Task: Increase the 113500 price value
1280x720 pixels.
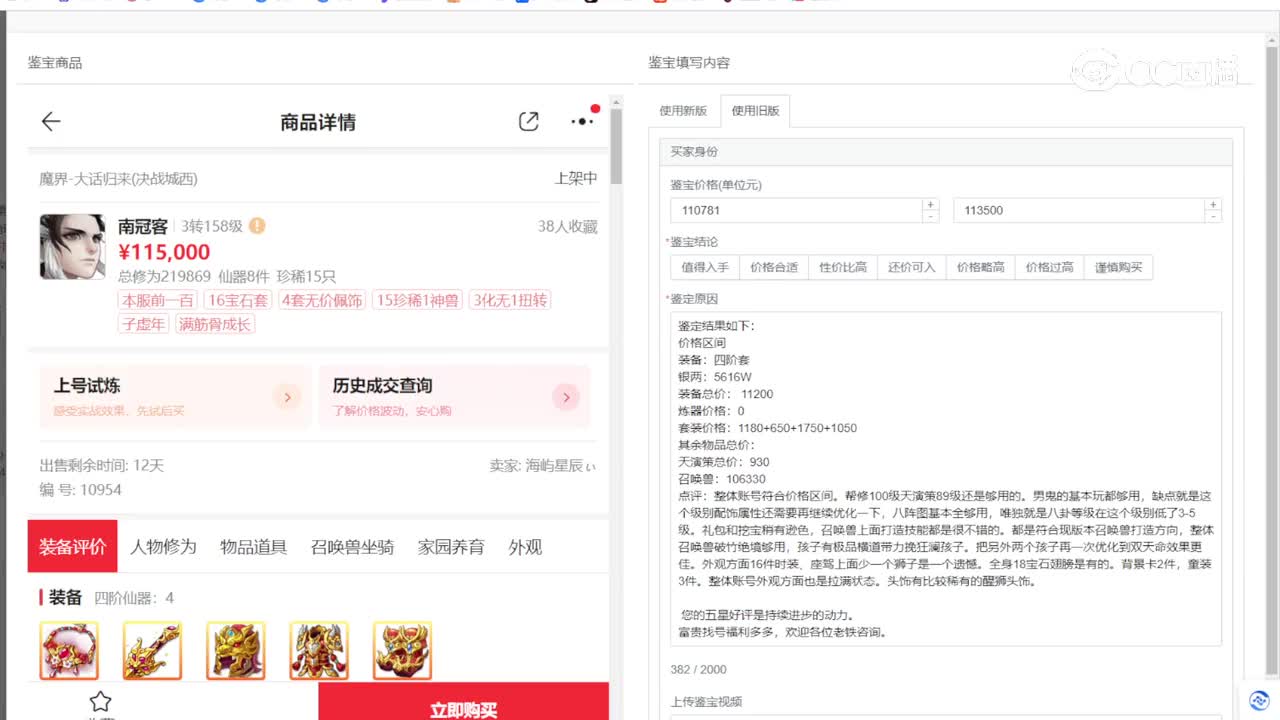Action: [x=1213, y=205]
